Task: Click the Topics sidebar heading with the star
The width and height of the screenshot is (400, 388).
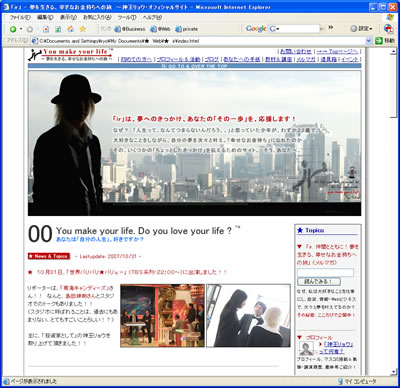Action: [x=310, y=230]
